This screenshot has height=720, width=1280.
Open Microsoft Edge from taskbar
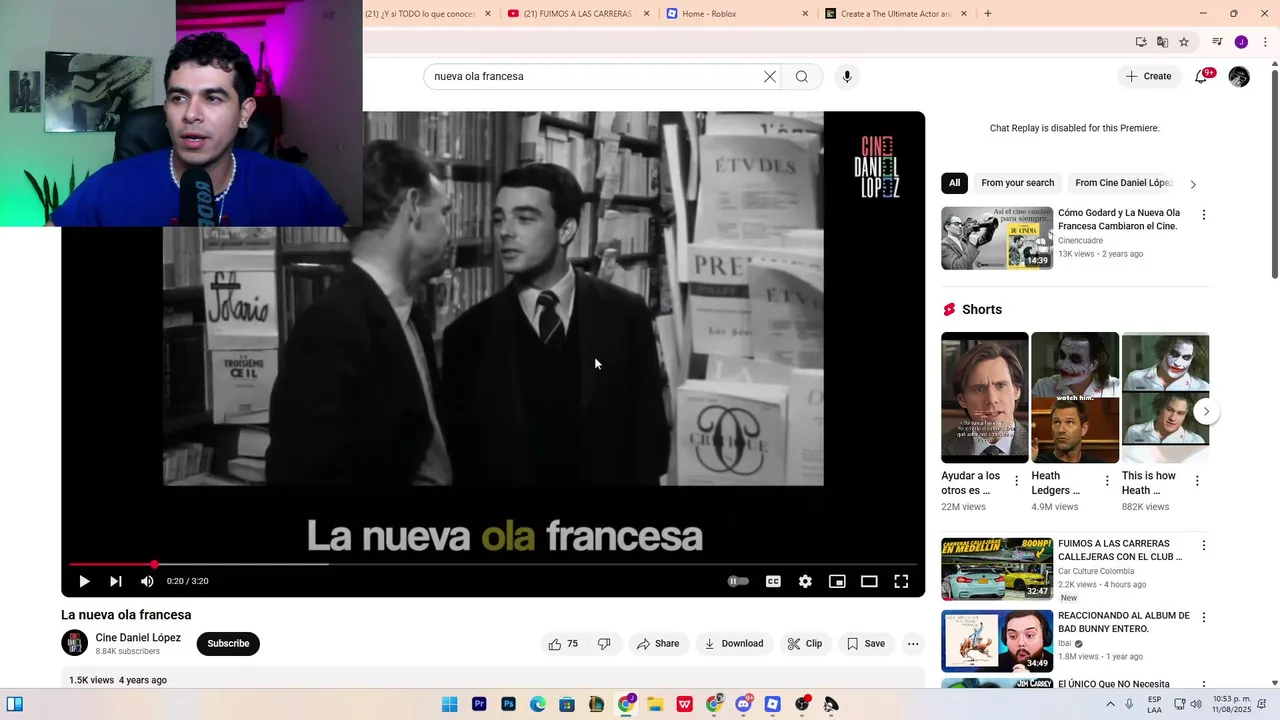[x=538, y=704]
